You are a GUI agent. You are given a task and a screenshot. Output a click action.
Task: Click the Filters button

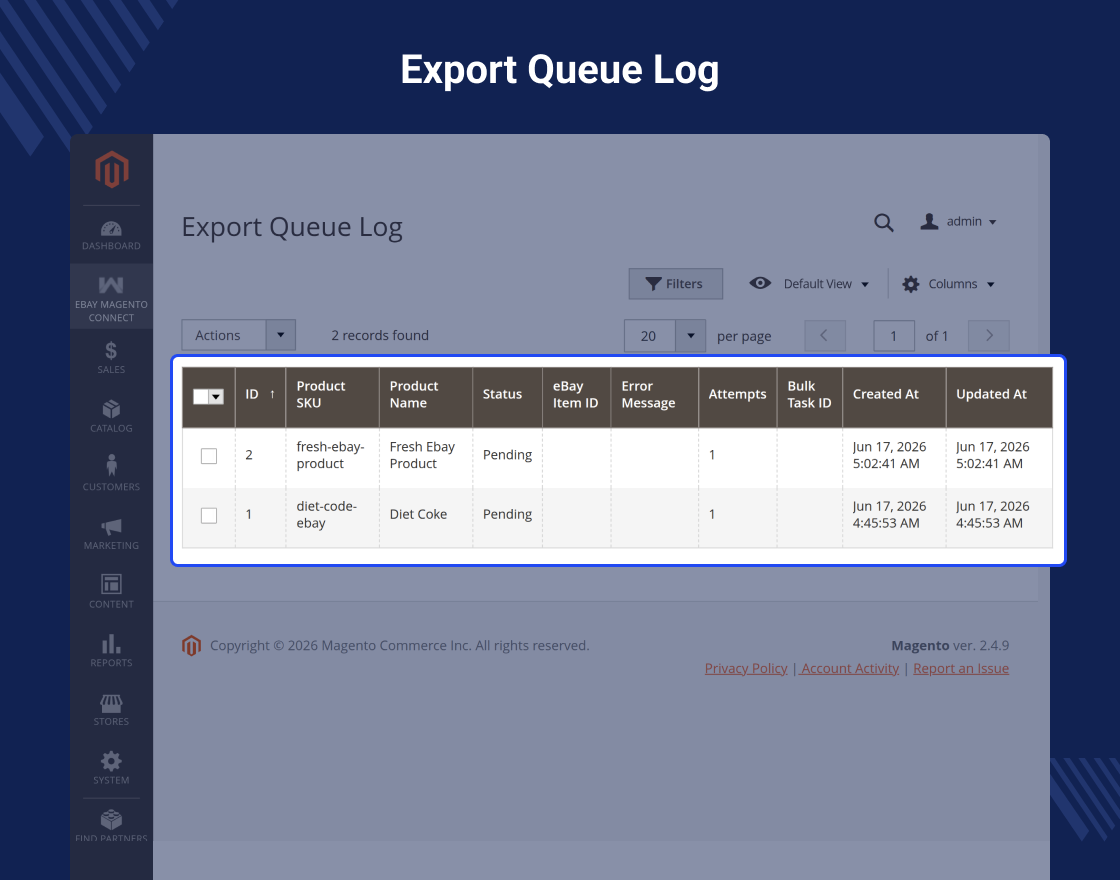click(676, 284)
